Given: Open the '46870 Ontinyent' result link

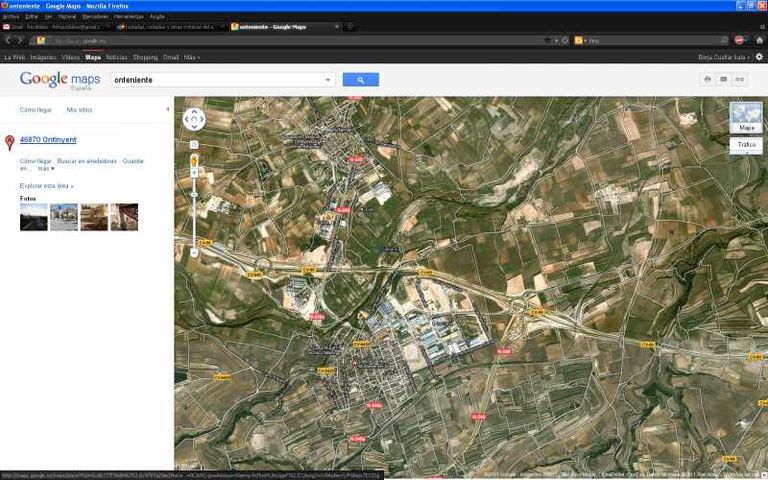Looking at the screenshot, I should coord(48,140).
